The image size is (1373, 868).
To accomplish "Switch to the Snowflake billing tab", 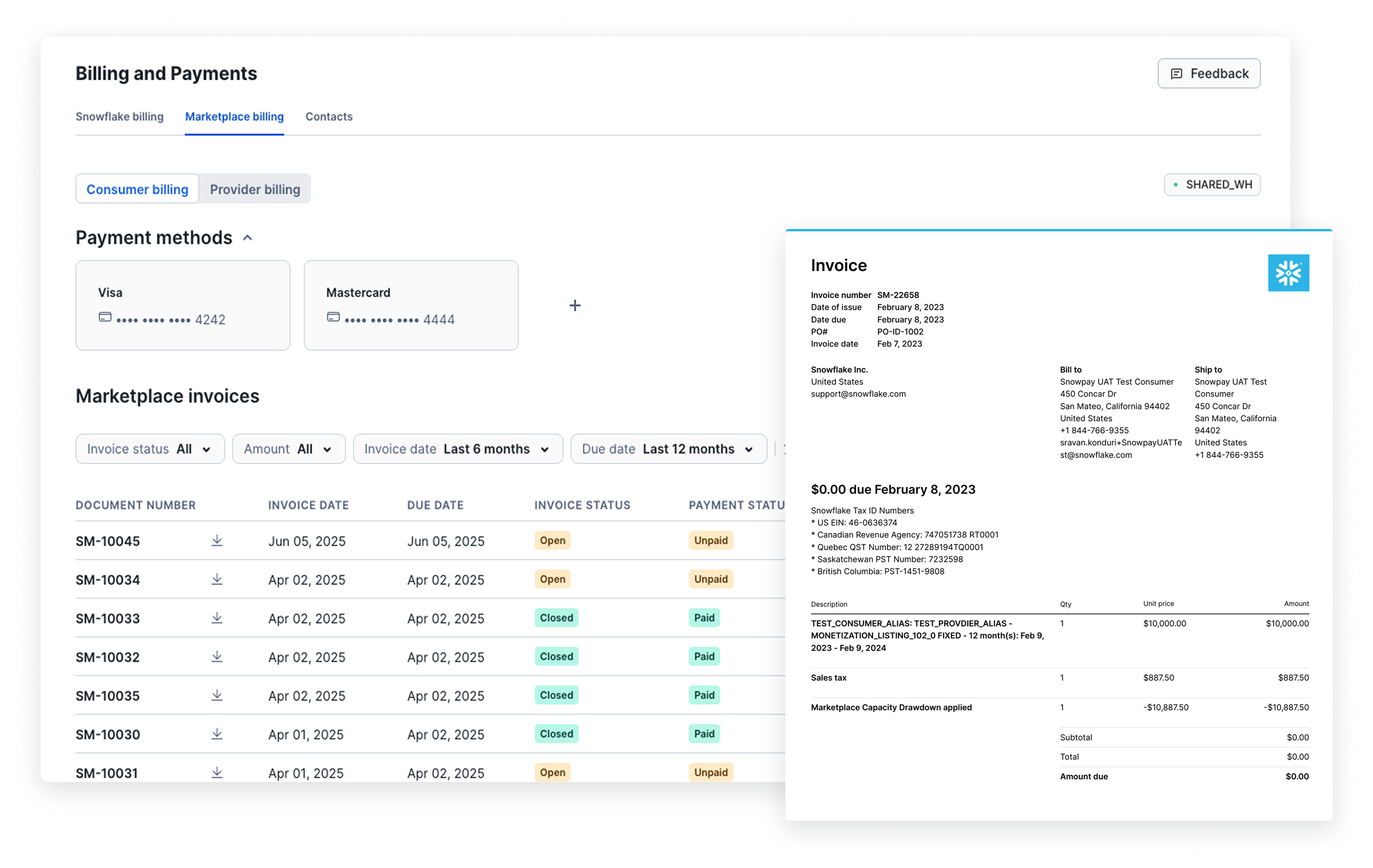I will 120,116.
